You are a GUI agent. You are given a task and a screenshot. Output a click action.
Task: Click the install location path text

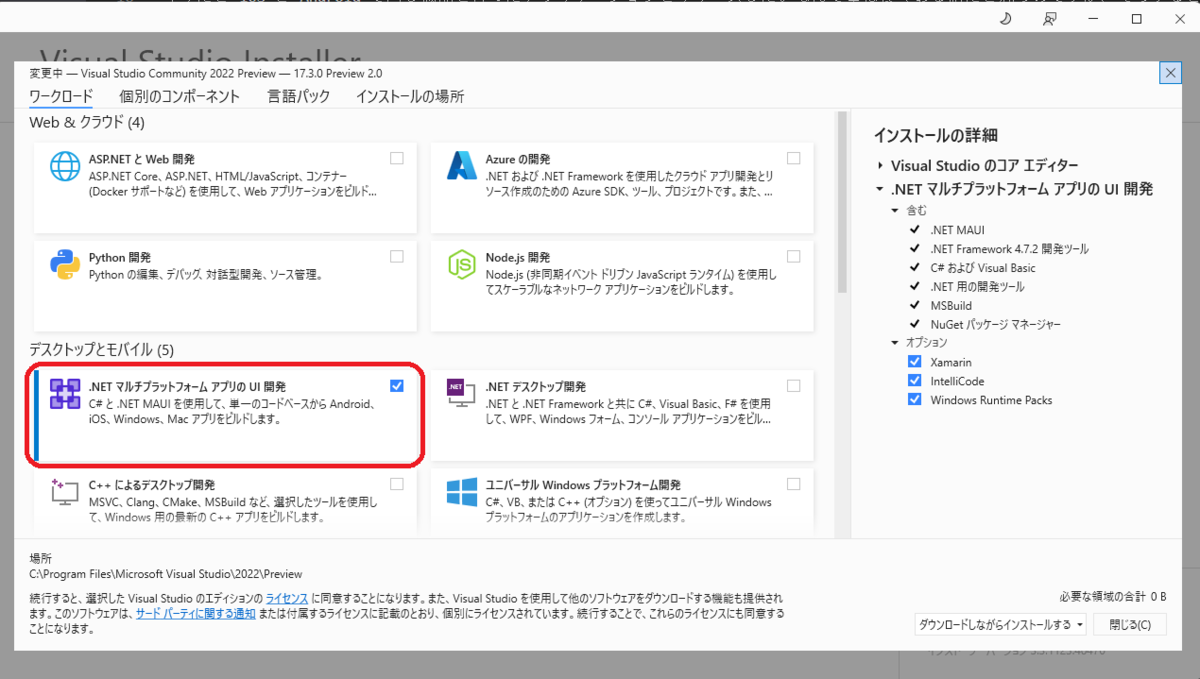tap(165, 574)
